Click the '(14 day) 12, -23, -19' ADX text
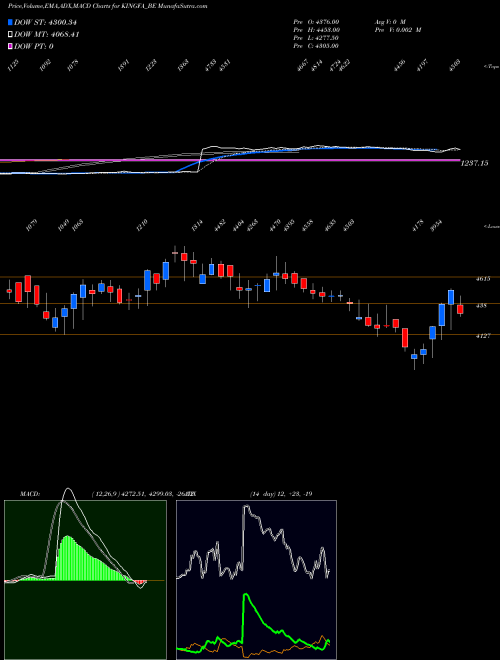The image size is (500, 660). pyautogui.click(x=281, y=494)
